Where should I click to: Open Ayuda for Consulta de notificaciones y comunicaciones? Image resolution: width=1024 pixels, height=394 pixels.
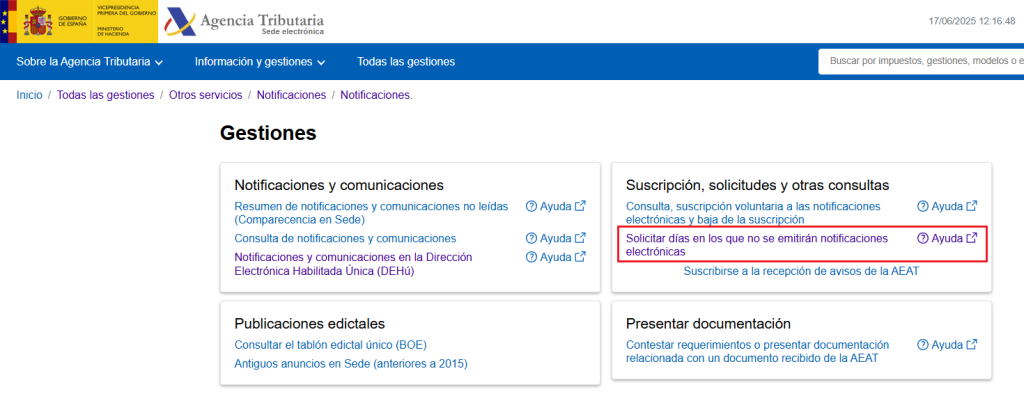tap(556, 238)
